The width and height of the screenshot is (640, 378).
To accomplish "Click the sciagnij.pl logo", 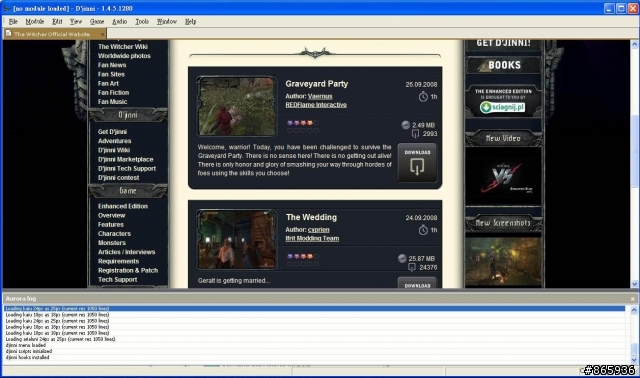I will pyautogui.click(x=502, y=107).
